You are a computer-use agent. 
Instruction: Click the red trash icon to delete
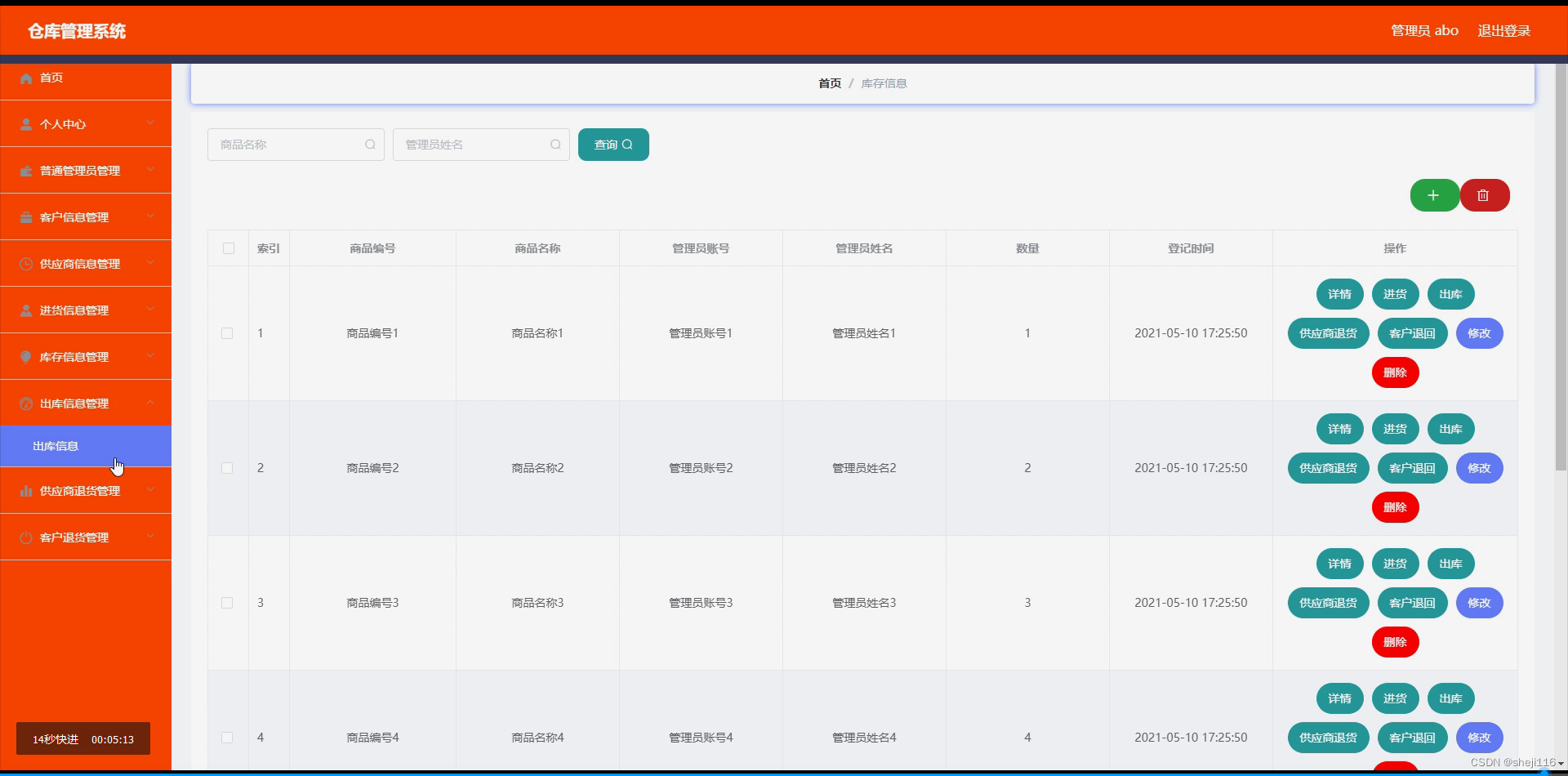(x=1485, y=195)
